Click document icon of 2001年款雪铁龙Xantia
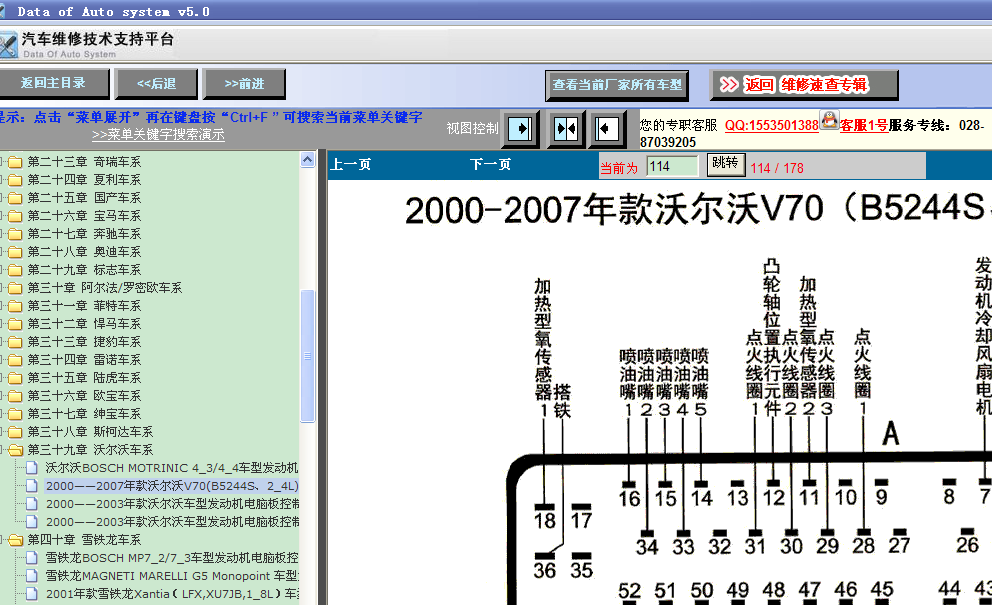Screen dimensions: 992x605 pos(32,594)
